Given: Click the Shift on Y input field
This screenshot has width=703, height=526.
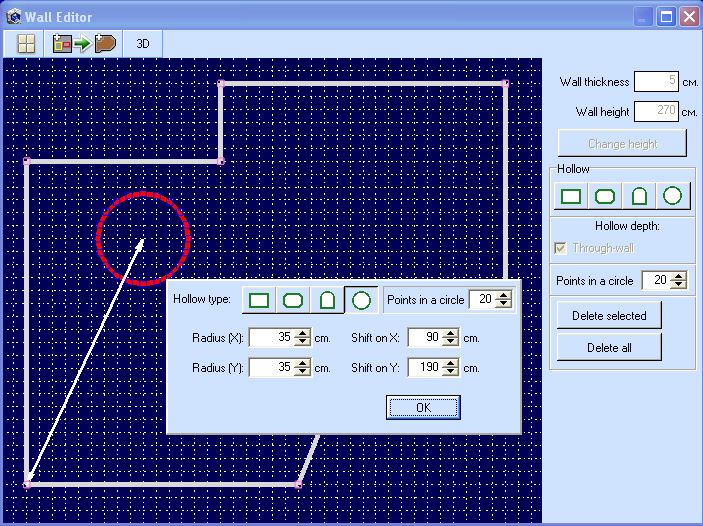Looking at the screenshot, I should [425, 368].
